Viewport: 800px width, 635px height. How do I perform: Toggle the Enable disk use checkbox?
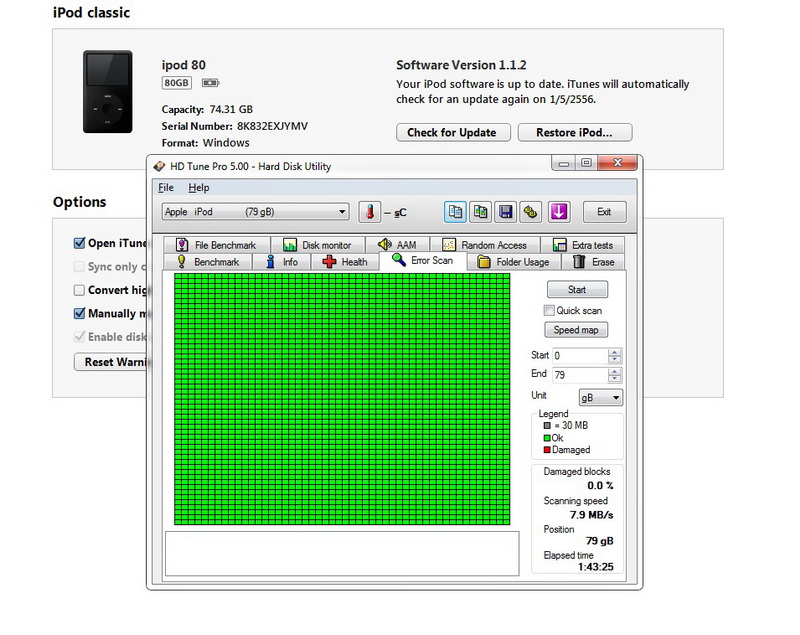[79, 337]
